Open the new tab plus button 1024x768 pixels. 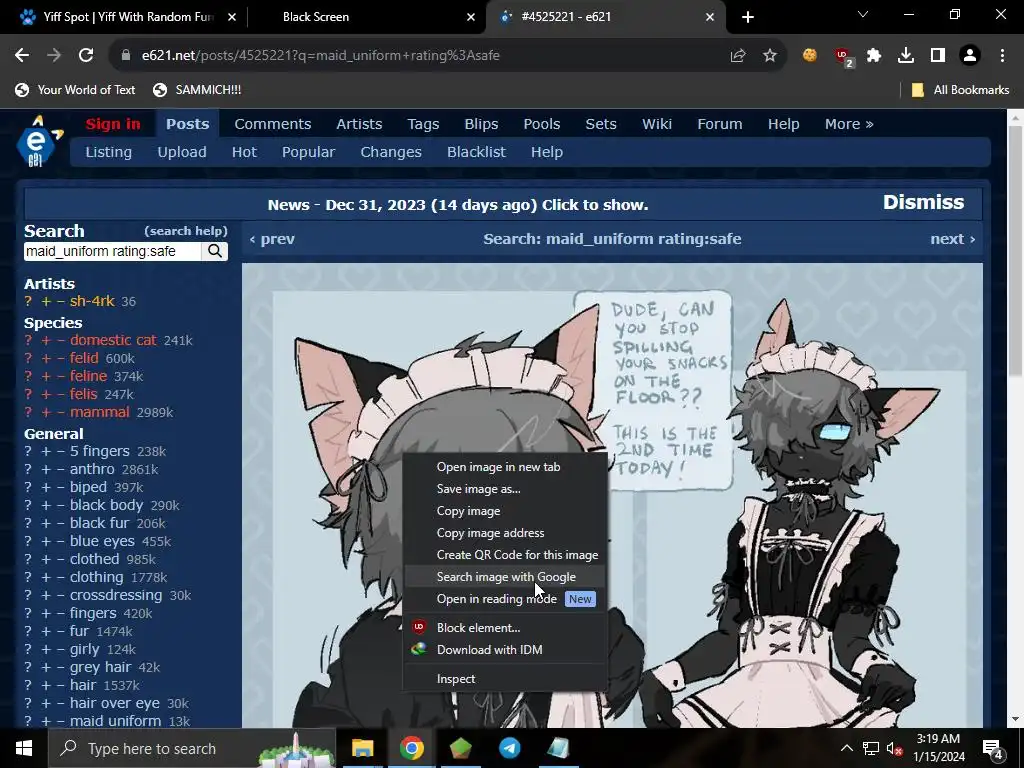point(748,17)
